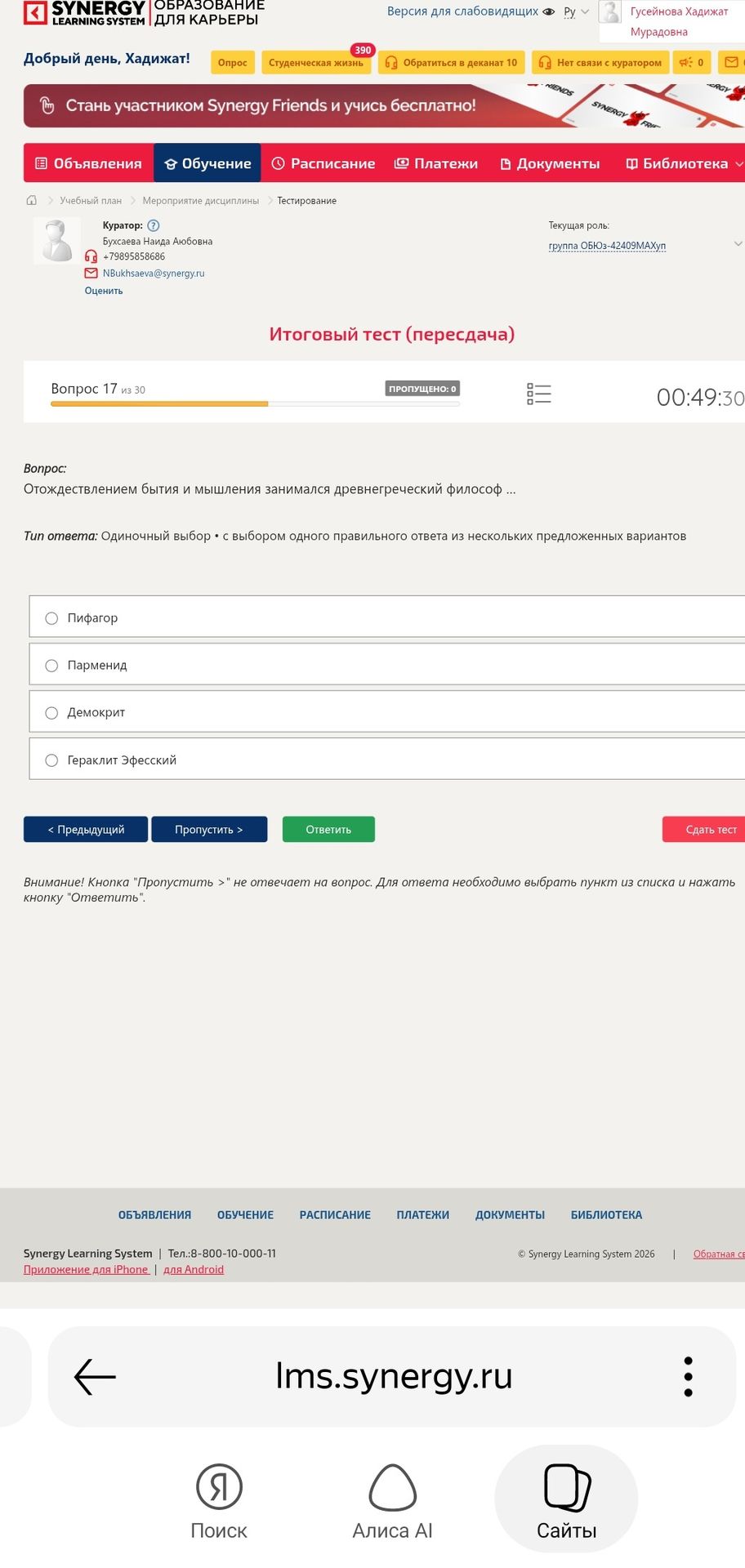This screenshot has width=745, height=1568.
Task: Expand the current role group dropdown
Action: [738, 244]
